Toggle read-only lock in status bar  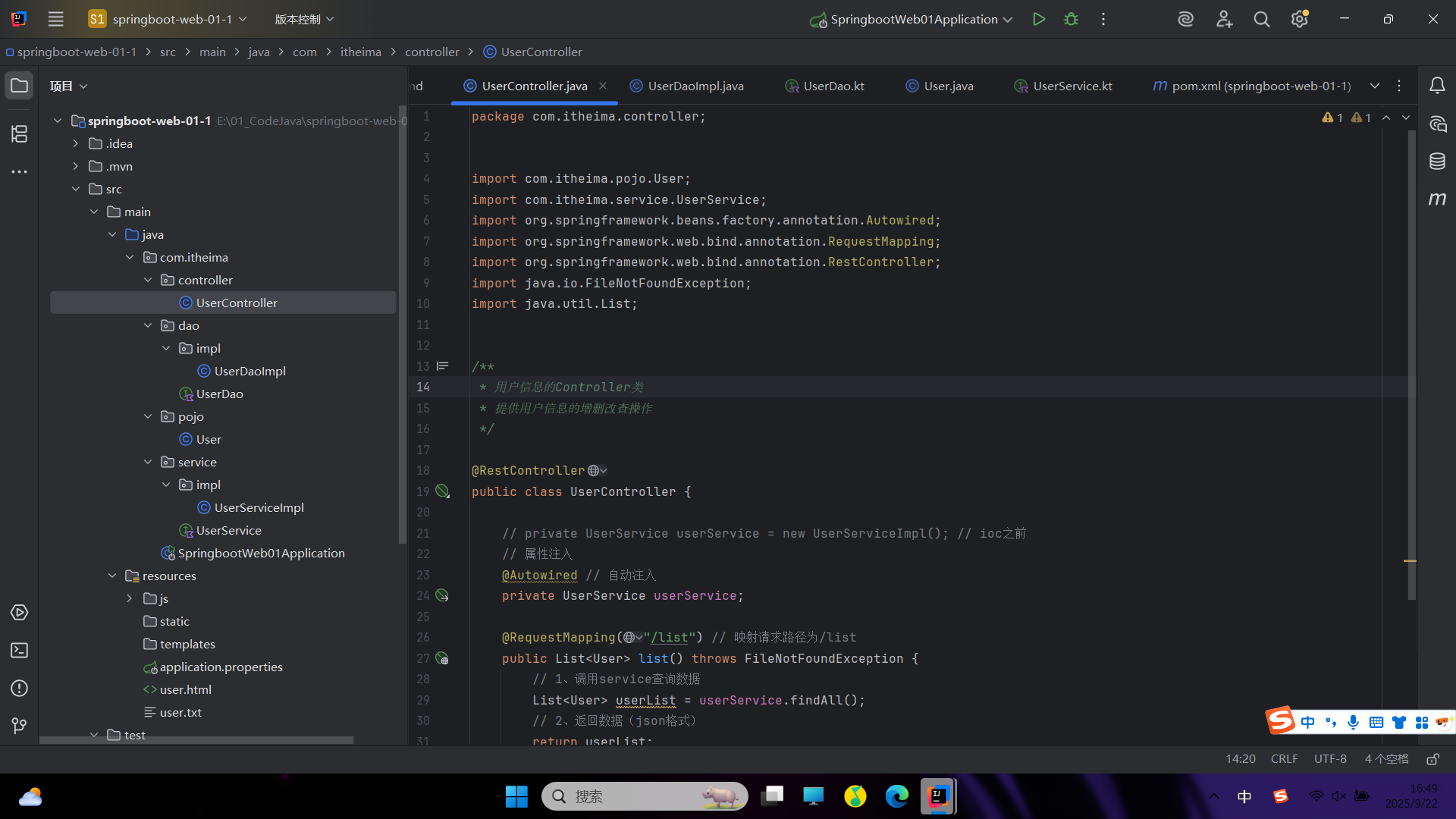(1432, 759)
